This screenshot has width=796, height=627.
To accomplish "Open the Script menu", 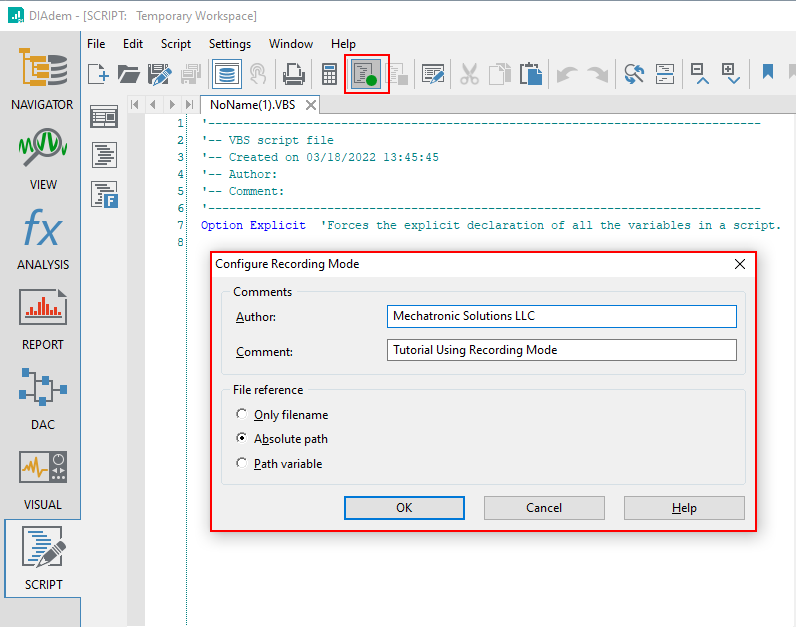I will (x=176, y=44).
